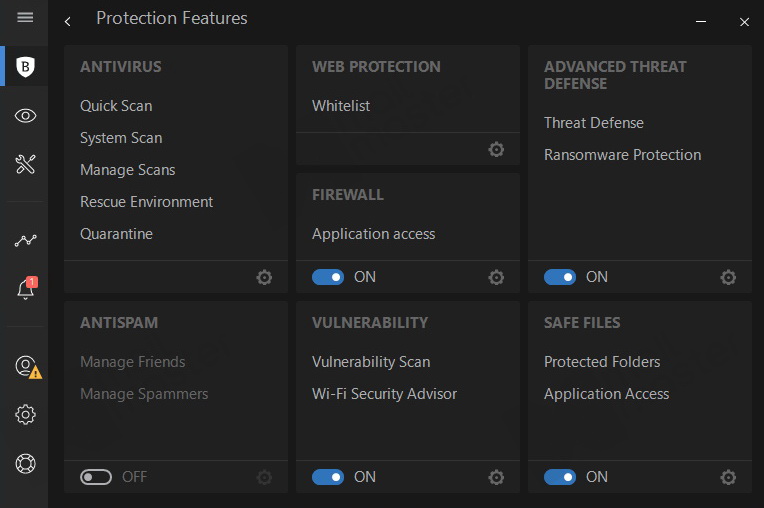Open Web Protection settings gear
The height and width of the screenshot is (508, 764).
pyautogui.click(x=496, y=149)
